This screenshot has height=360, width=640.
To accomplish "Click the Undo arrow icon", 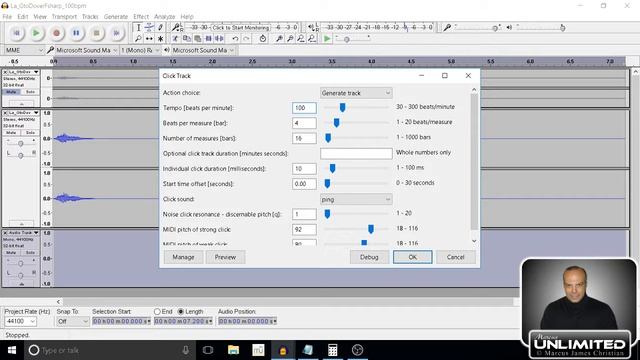I will (235, 39).
